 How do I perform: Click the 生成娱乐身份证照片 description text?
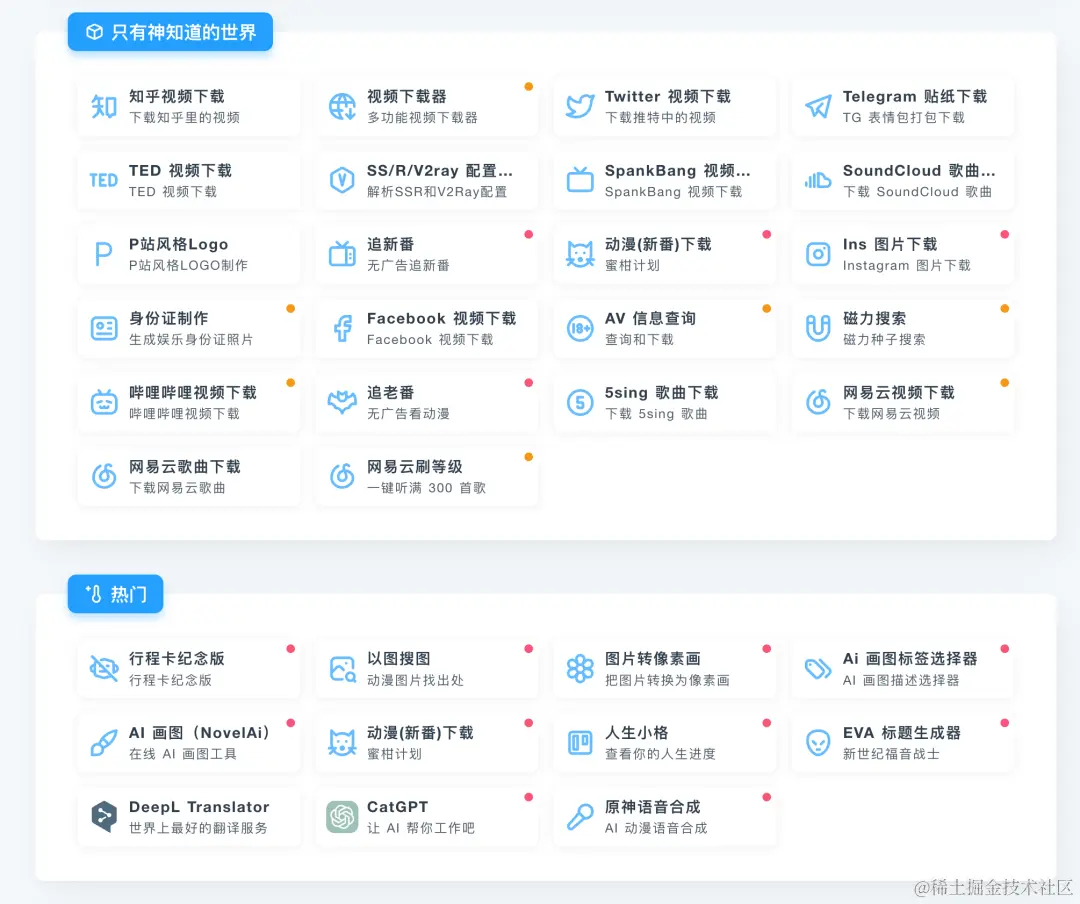click(191, 340)
